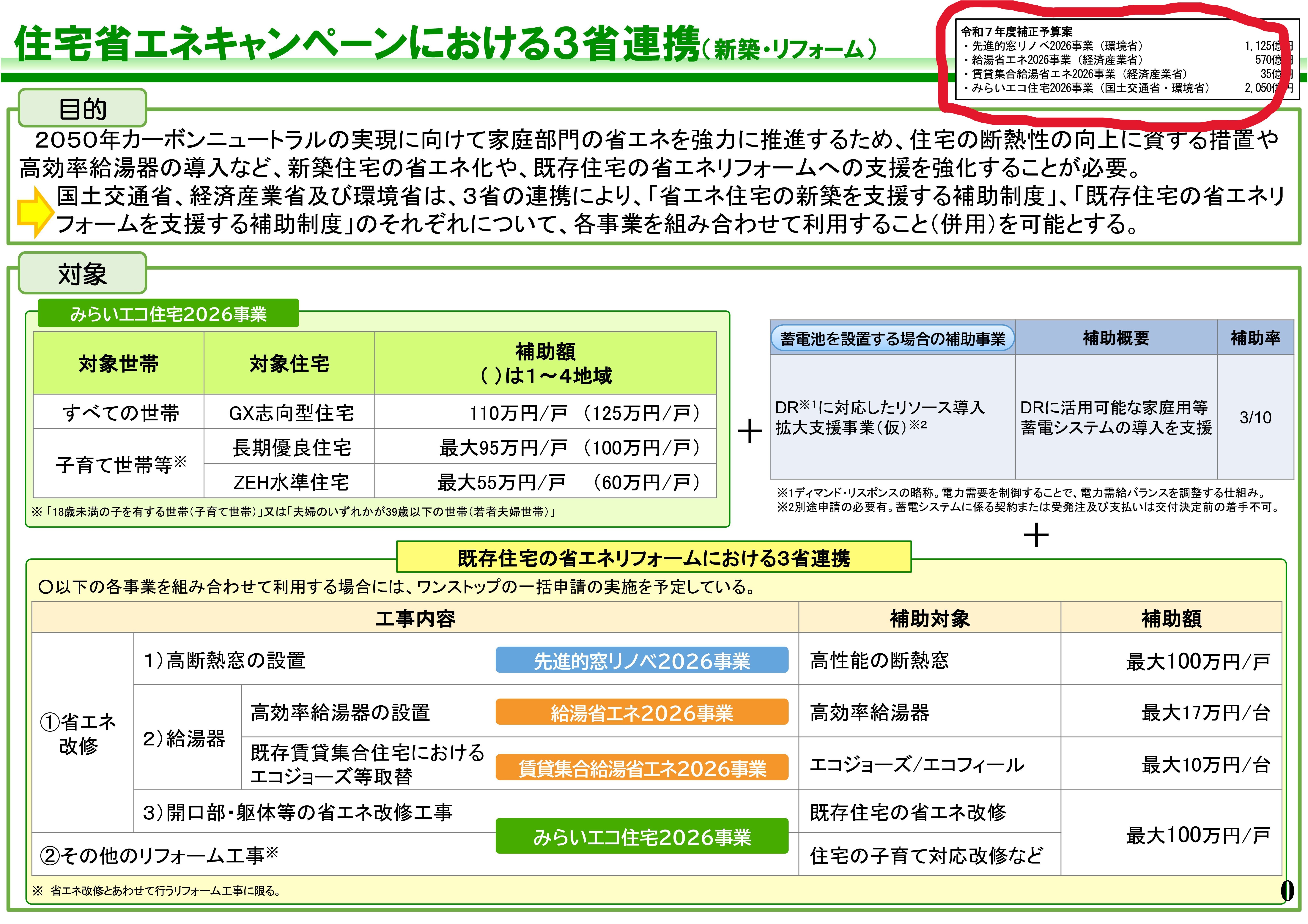The image size is (1308, 924).
Task: Select the 補助概要 column header
Action: click(x=1116, y=338)
